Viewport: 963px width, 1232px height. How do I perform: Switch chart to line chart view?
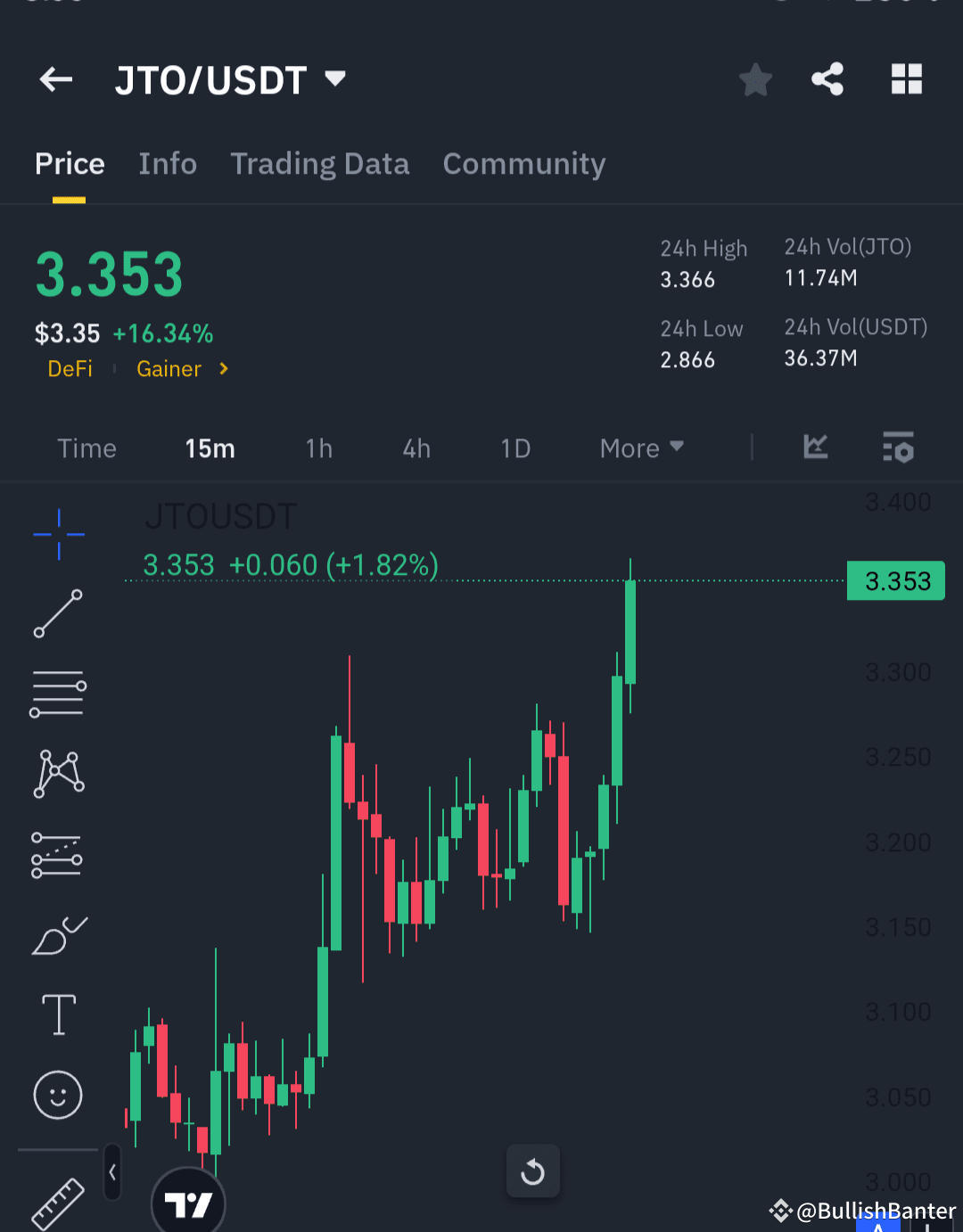click(814, 448)
